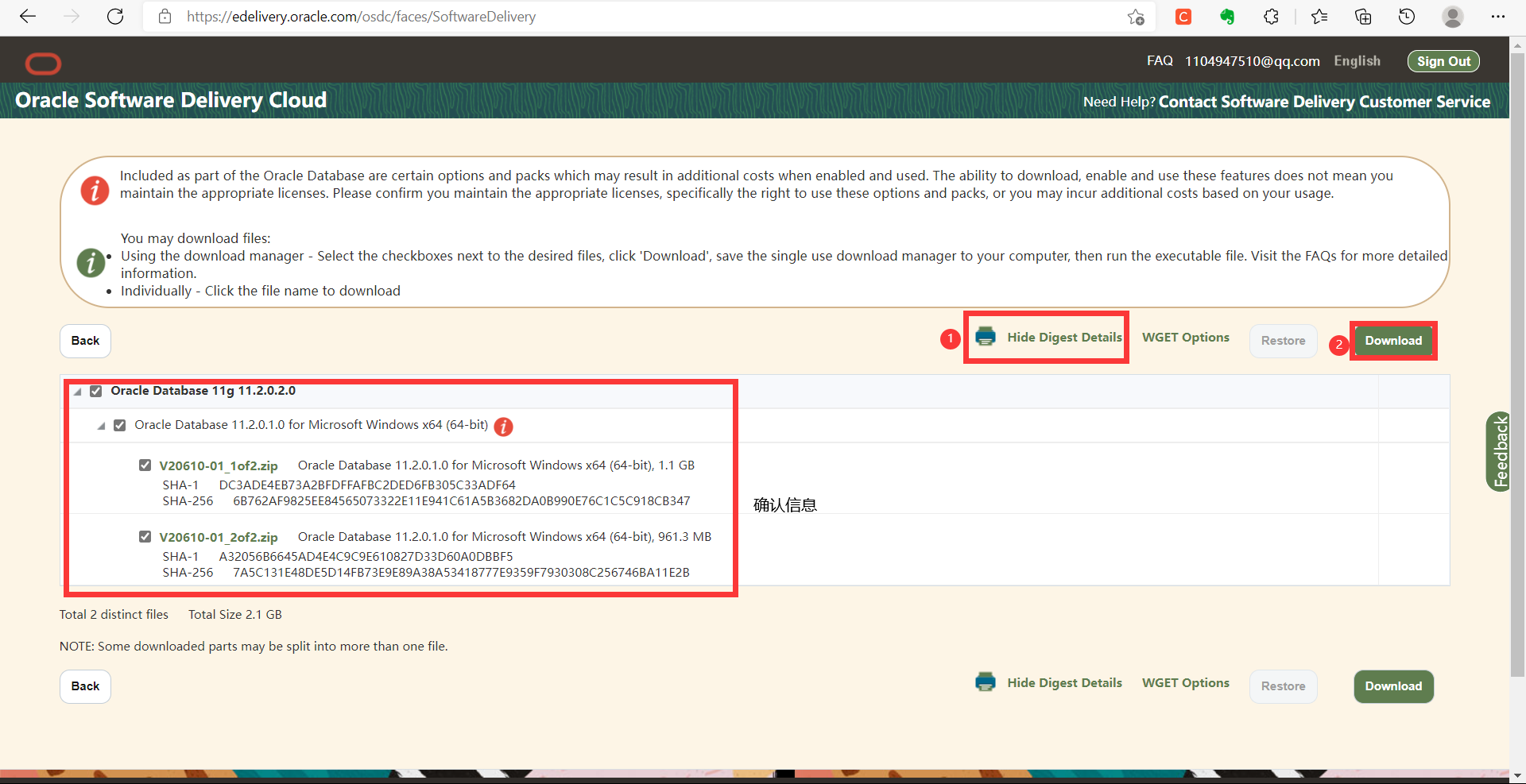The image size is (1526, 784).
Task: Click the Oracle logo in header
Action: pyautogui.click(x=43, y=64)
